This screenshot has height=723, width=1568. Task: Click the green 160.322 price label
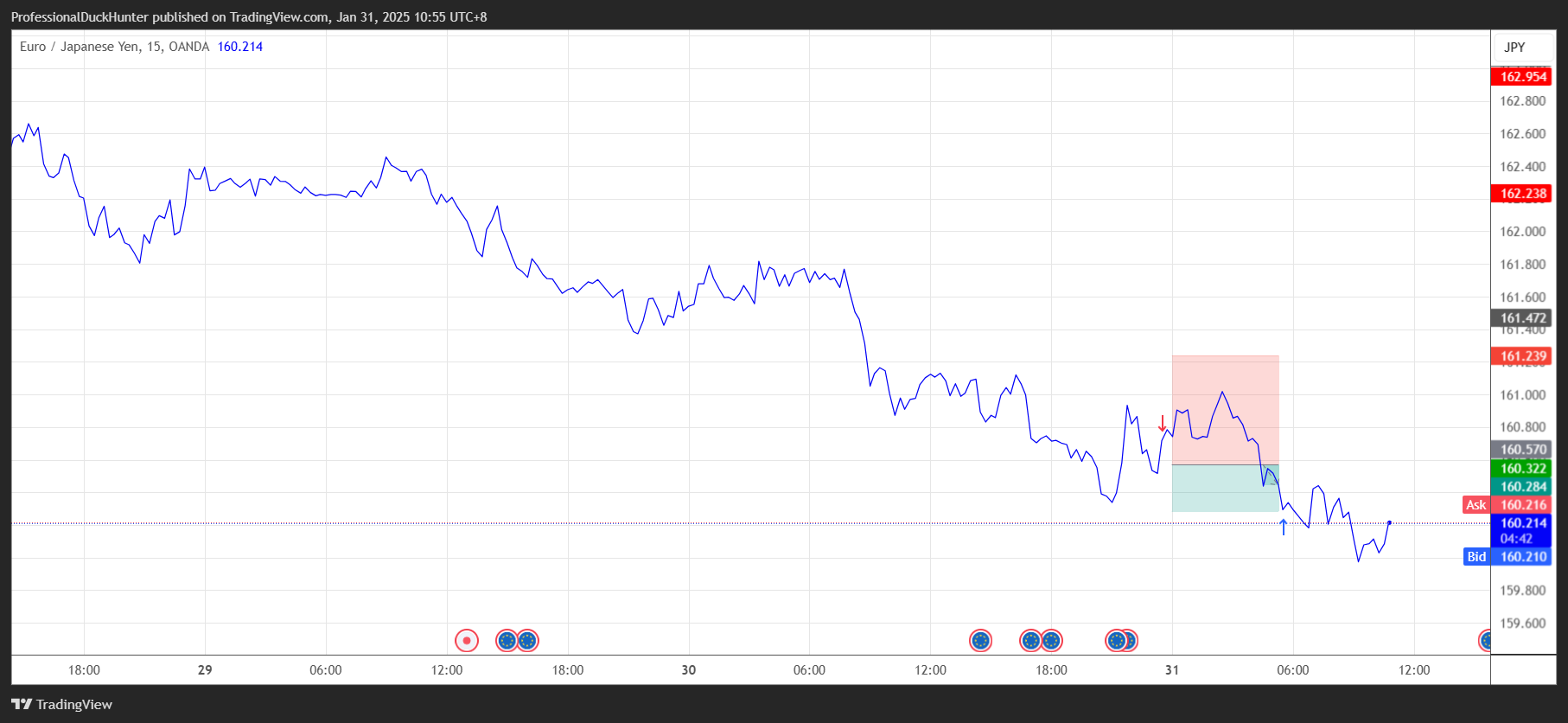click(x=1521, y=469)
